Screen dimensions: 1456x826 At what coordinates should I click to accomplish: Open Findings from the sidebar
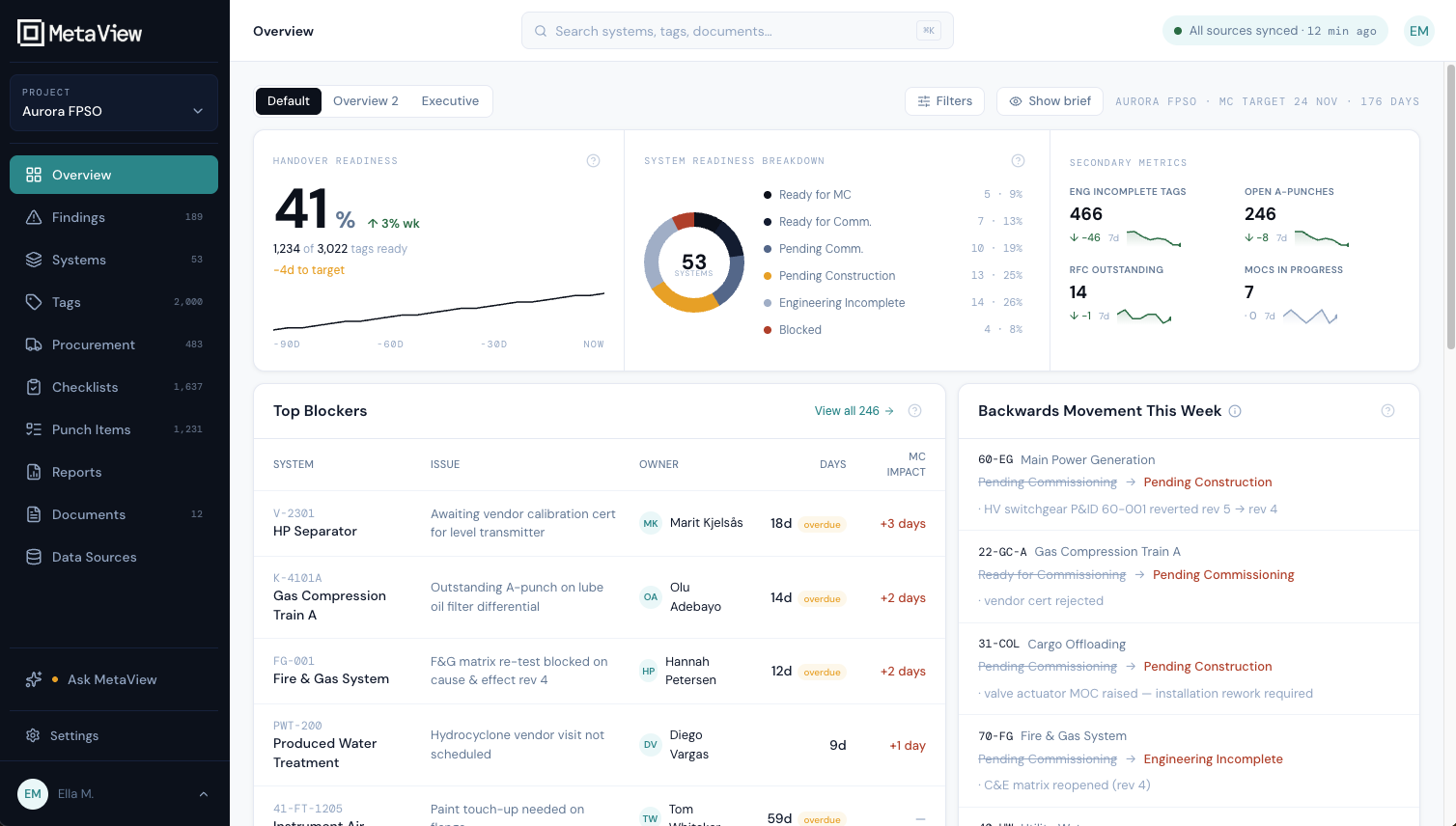[x=114, y=217]
